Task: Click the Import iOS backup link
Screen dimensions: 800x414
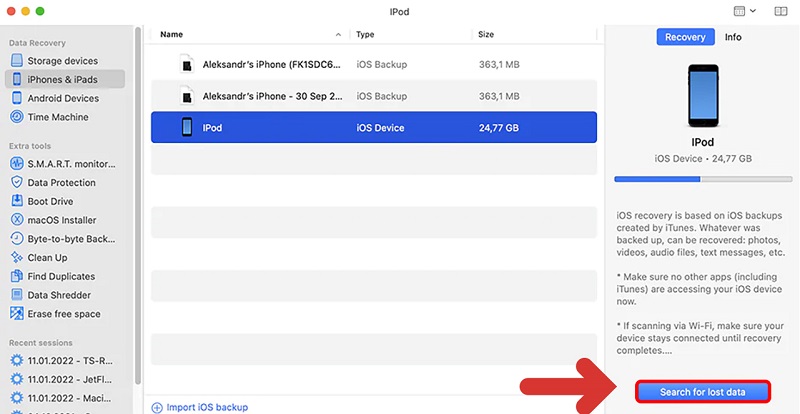Action: [206, 407]
